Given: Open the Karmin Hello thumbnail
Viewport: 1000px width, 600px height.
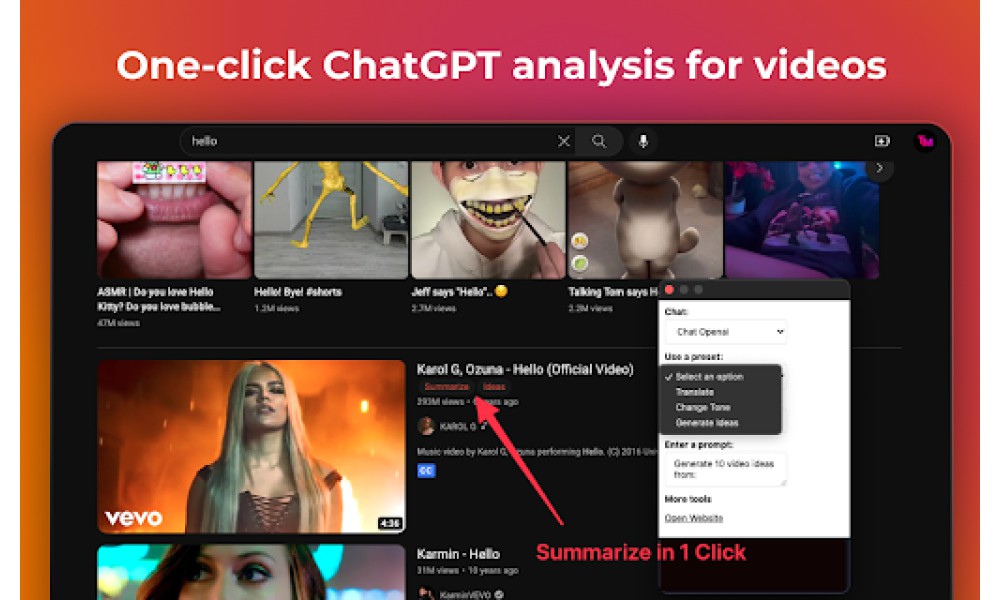Looking at the screenshot, I should pos(251,572).
